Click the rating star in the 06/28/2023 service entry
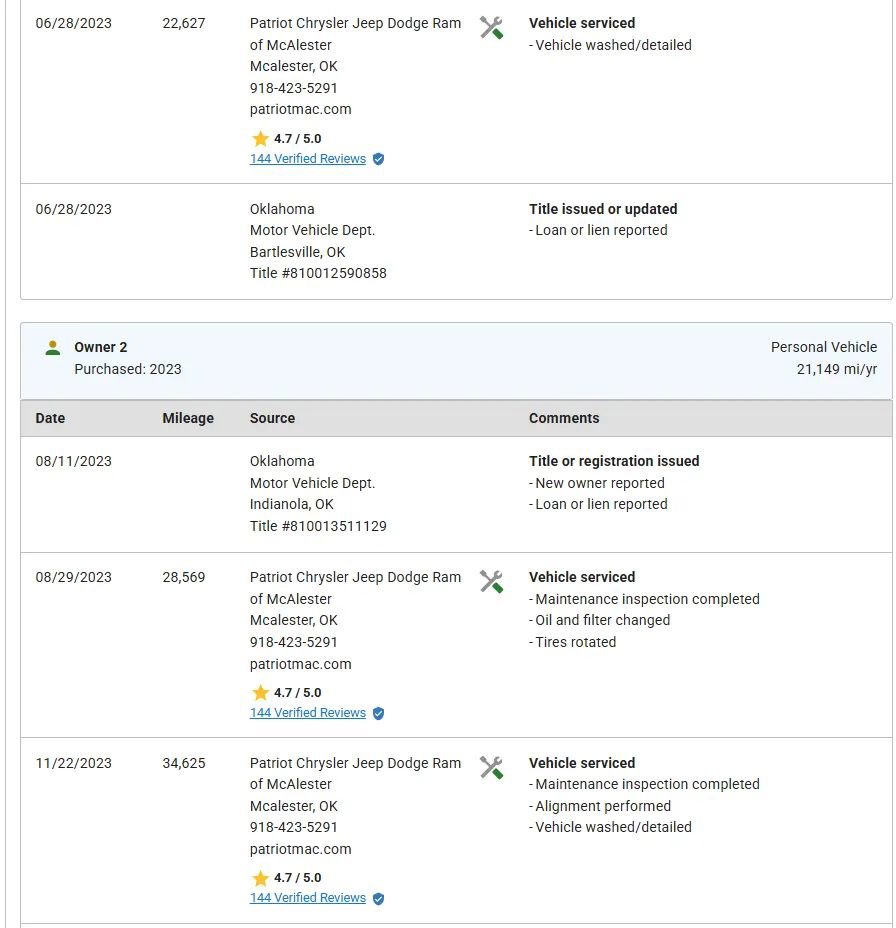The height and width of the screenshot is (928, 896). click(260, 139)
